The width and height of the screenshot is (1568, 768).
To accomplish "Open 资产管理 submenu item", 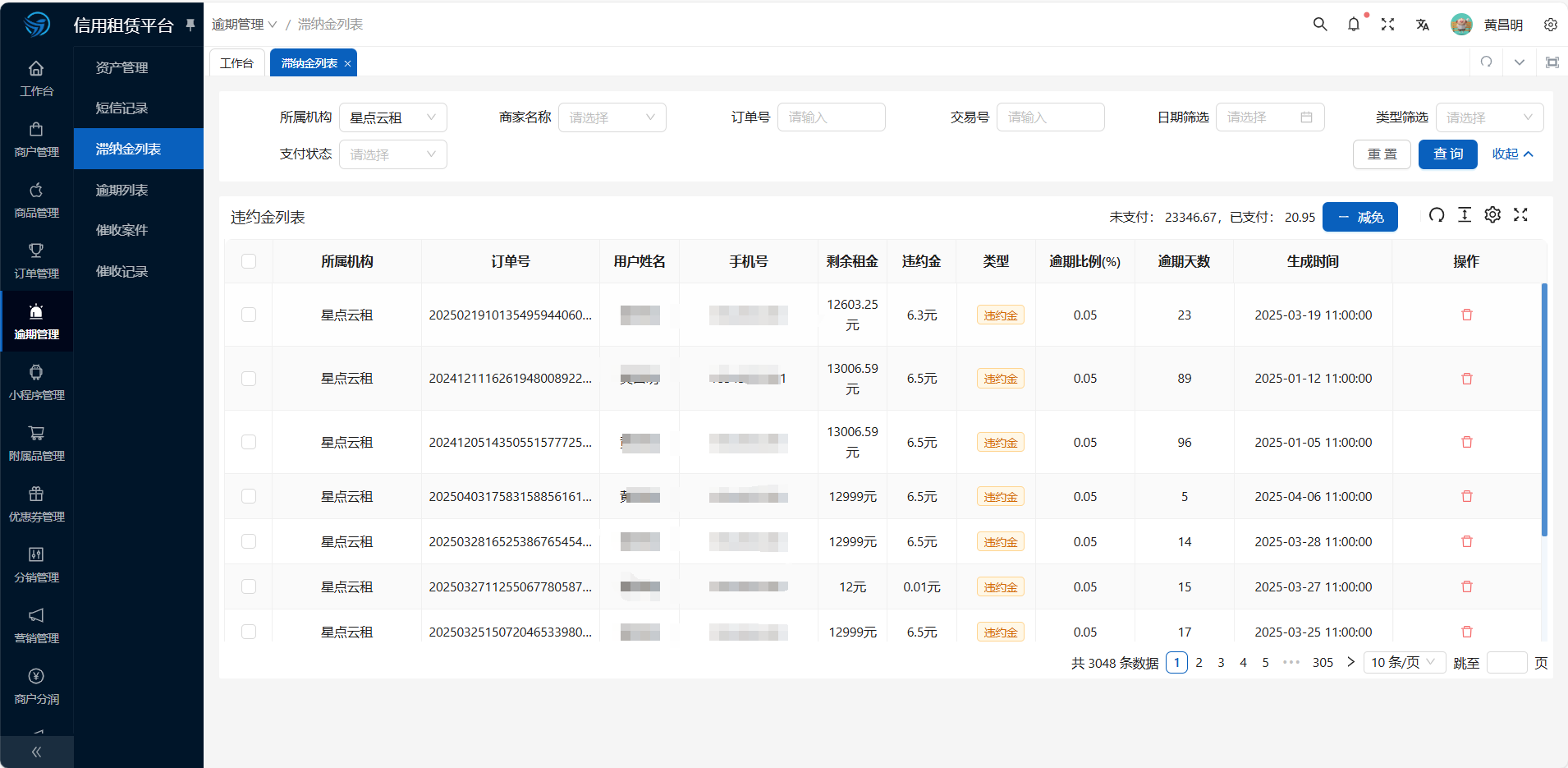I will click(x=138, y=67).
